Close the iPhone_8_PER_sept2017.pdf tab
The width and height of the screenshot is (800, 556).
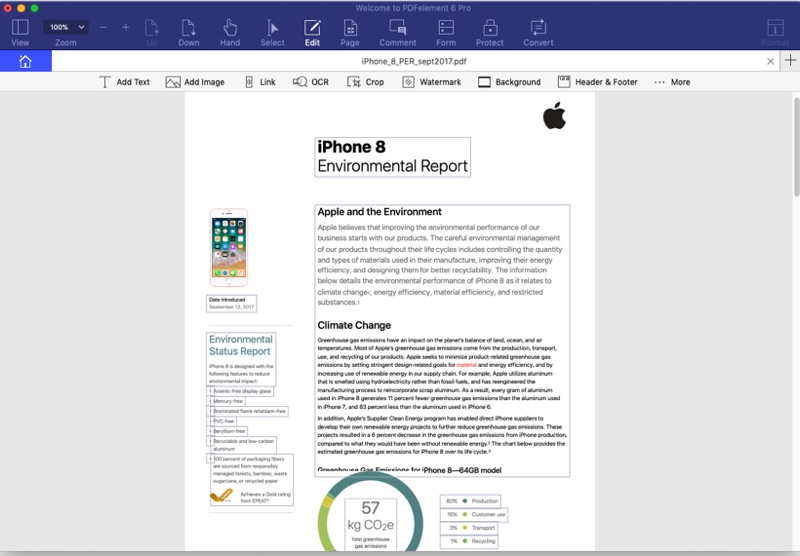770,61
